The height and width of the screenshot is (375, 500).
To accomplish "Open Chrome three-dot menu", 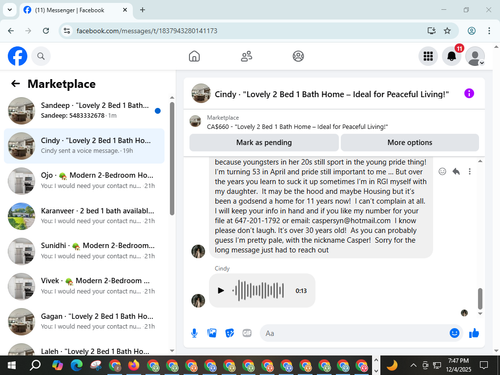I will (489, 31).
